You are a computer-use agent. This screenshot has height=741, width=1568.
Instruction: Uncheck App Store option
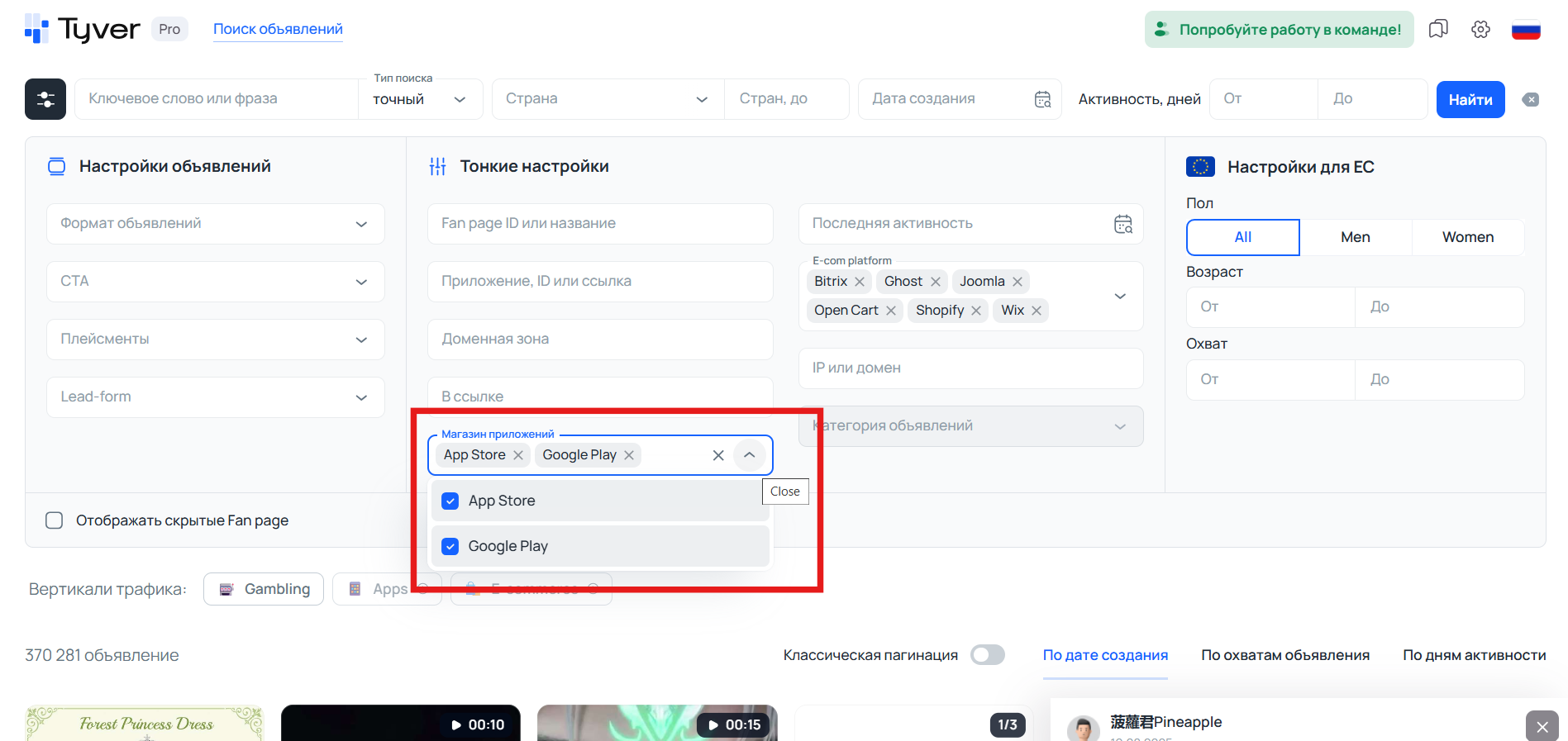click(x=450, y=501)
